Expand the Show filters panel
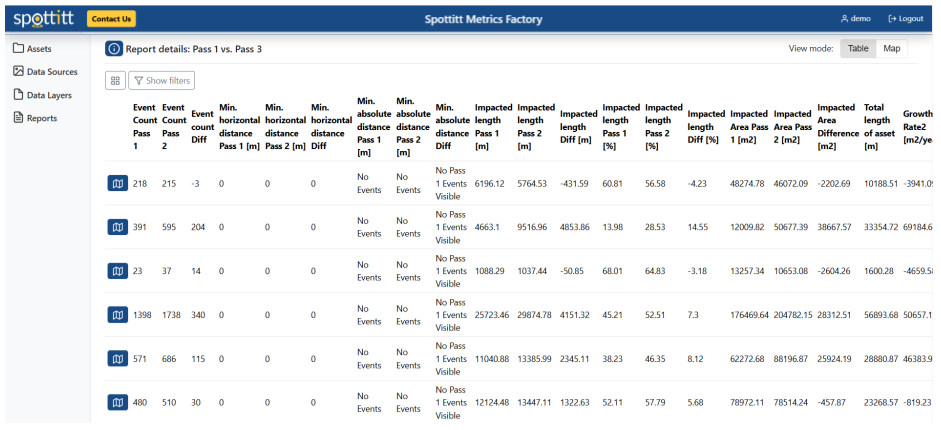Viewport: 941px width, 430px height. coord(161,81)
